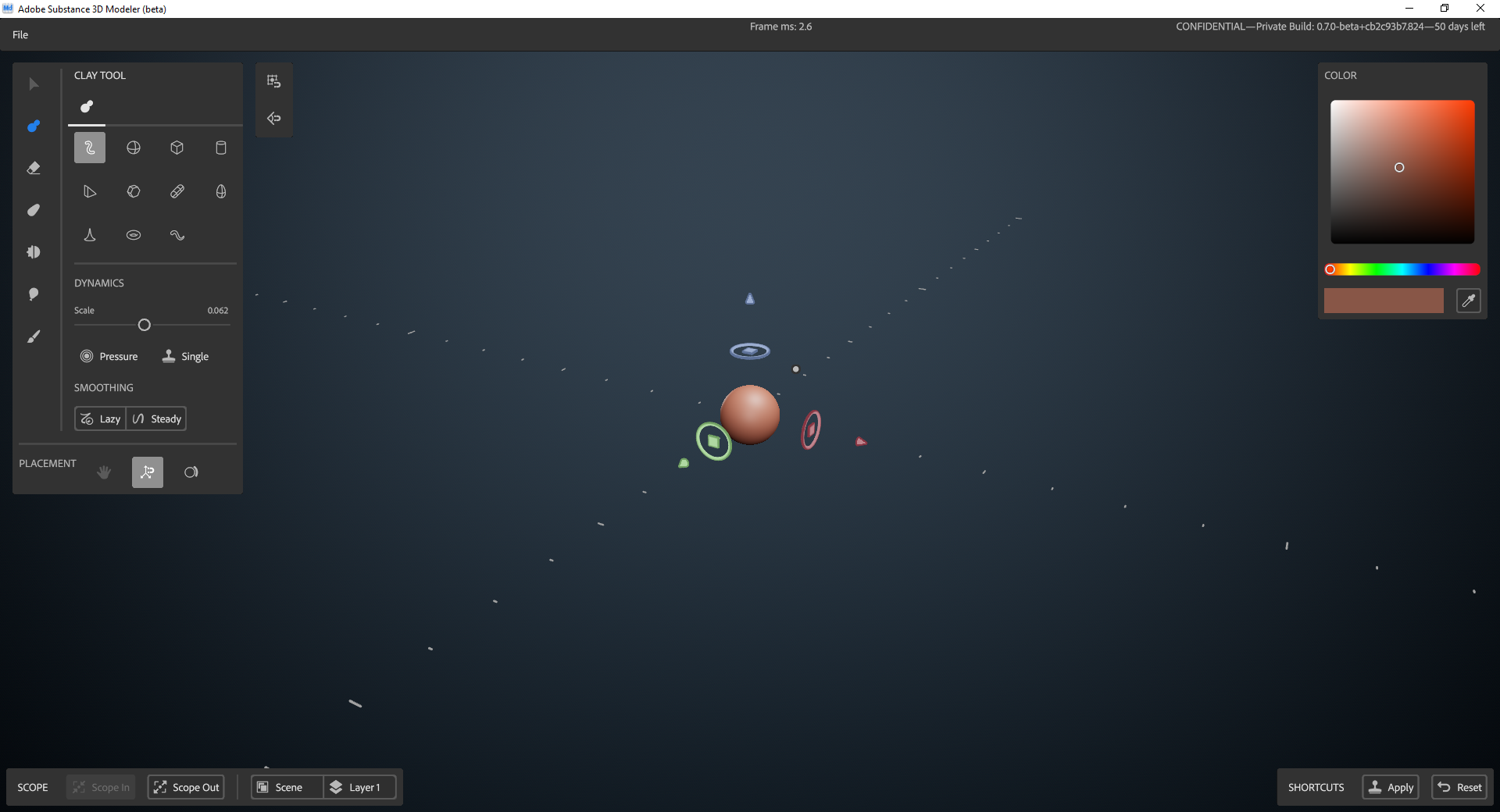Select the hand placement mode
Image resolution: width=1500 pixels, height=812 pixels.
104,472
